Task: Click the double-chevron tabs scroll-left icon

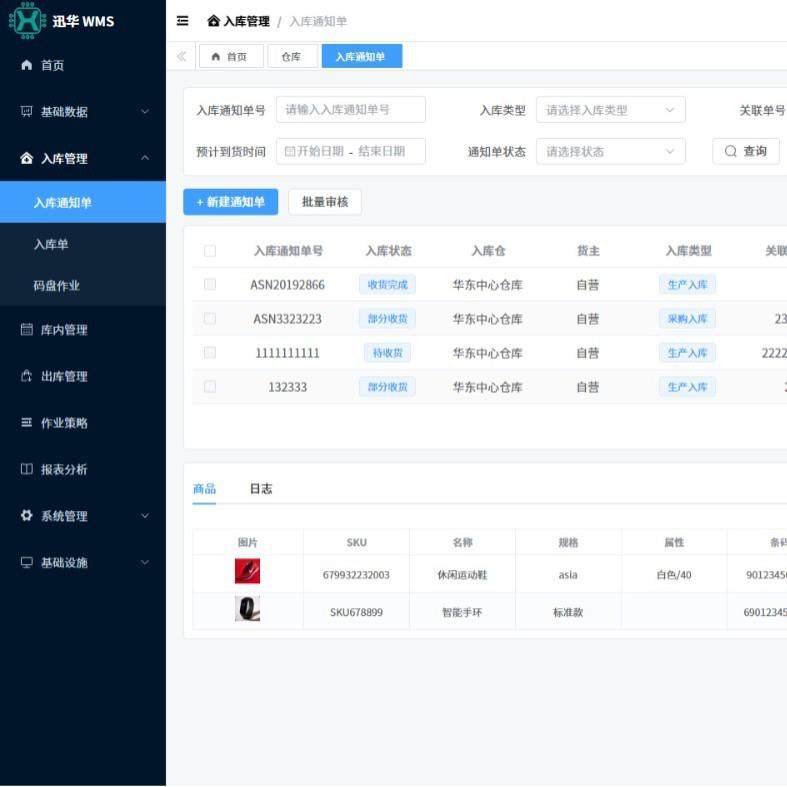Action: 182,56
